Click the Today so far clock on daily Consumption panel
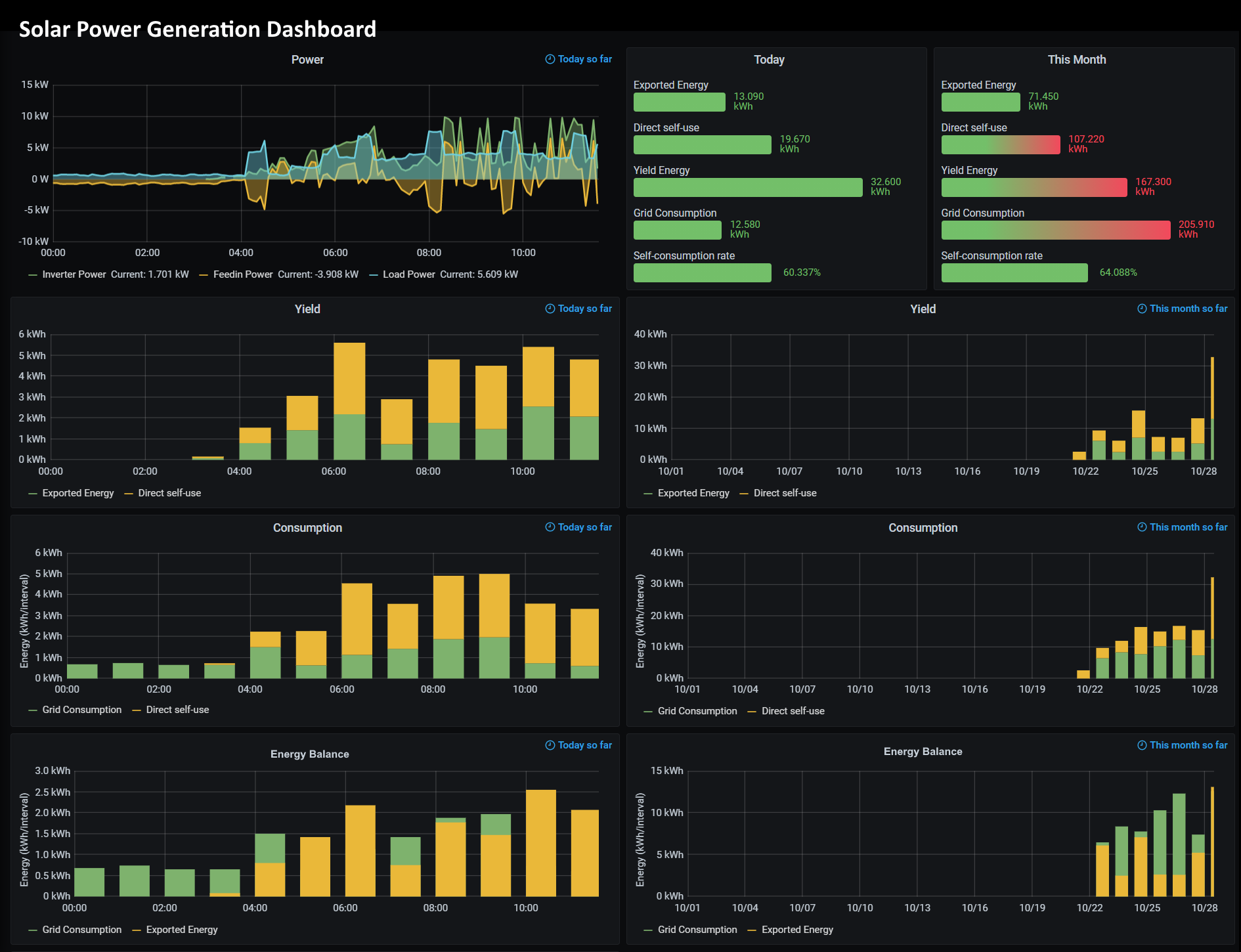The width and height of the screenshot is (1241, 952). tap(550, 527)
